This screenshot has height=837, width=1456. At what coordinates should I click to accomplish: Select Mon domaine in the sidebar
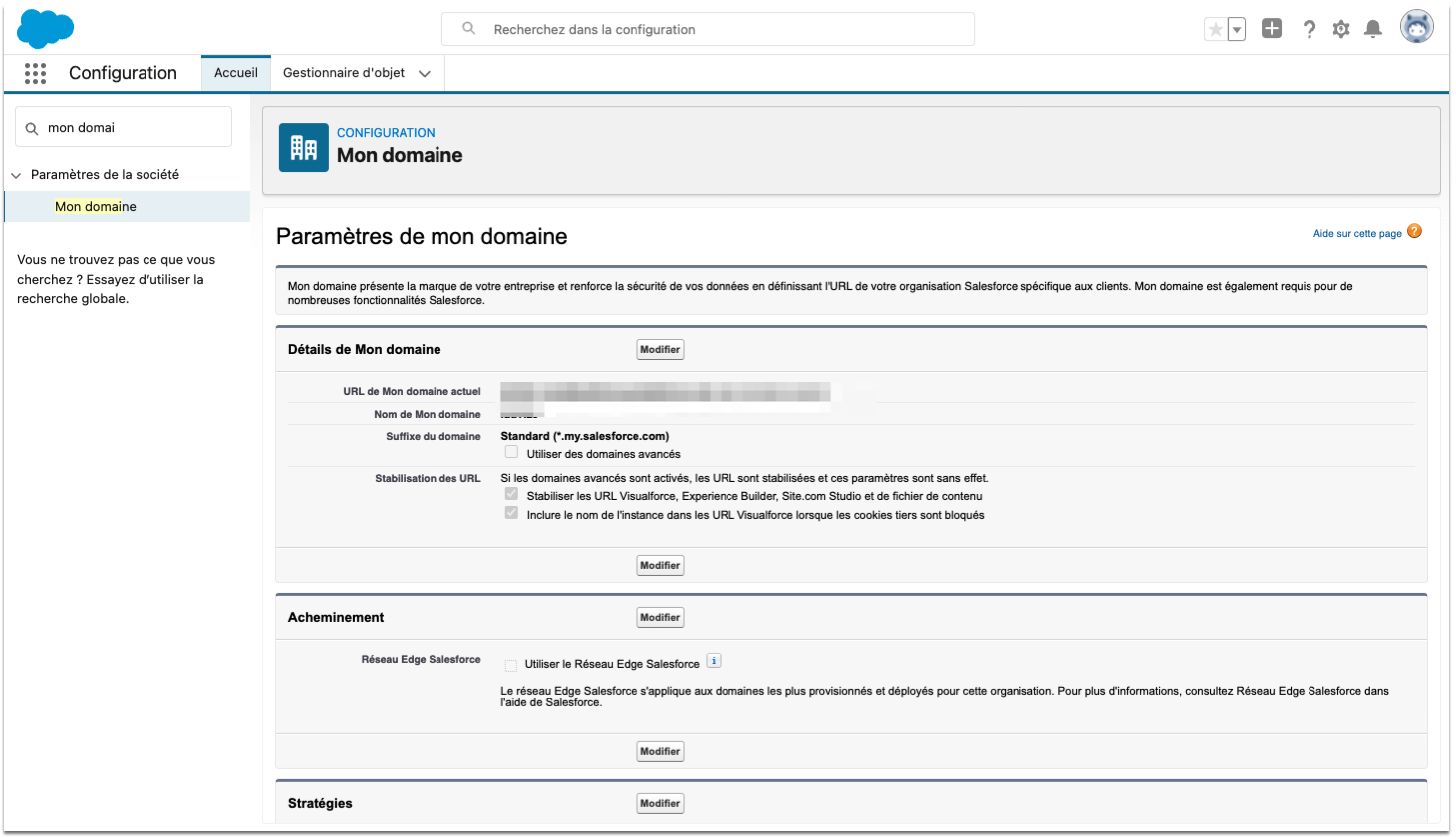[96, 207]
